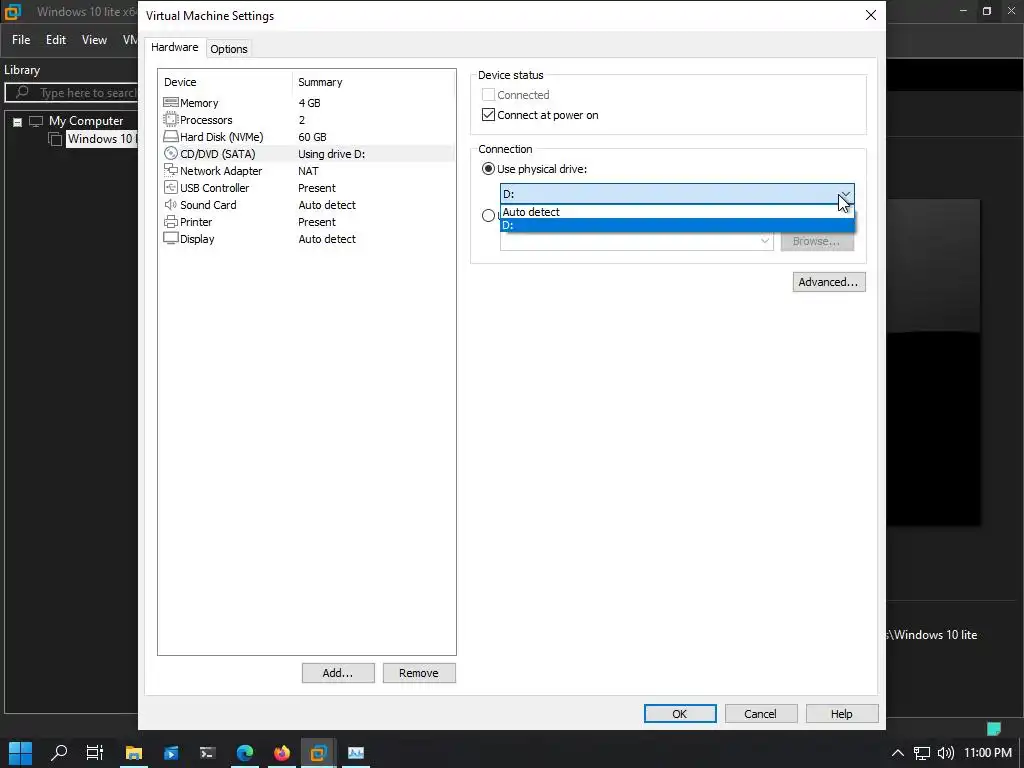Click Auto detect summary for Sound Card
The width and height of the screenshot is (1024, 768).
coord(327,204)
